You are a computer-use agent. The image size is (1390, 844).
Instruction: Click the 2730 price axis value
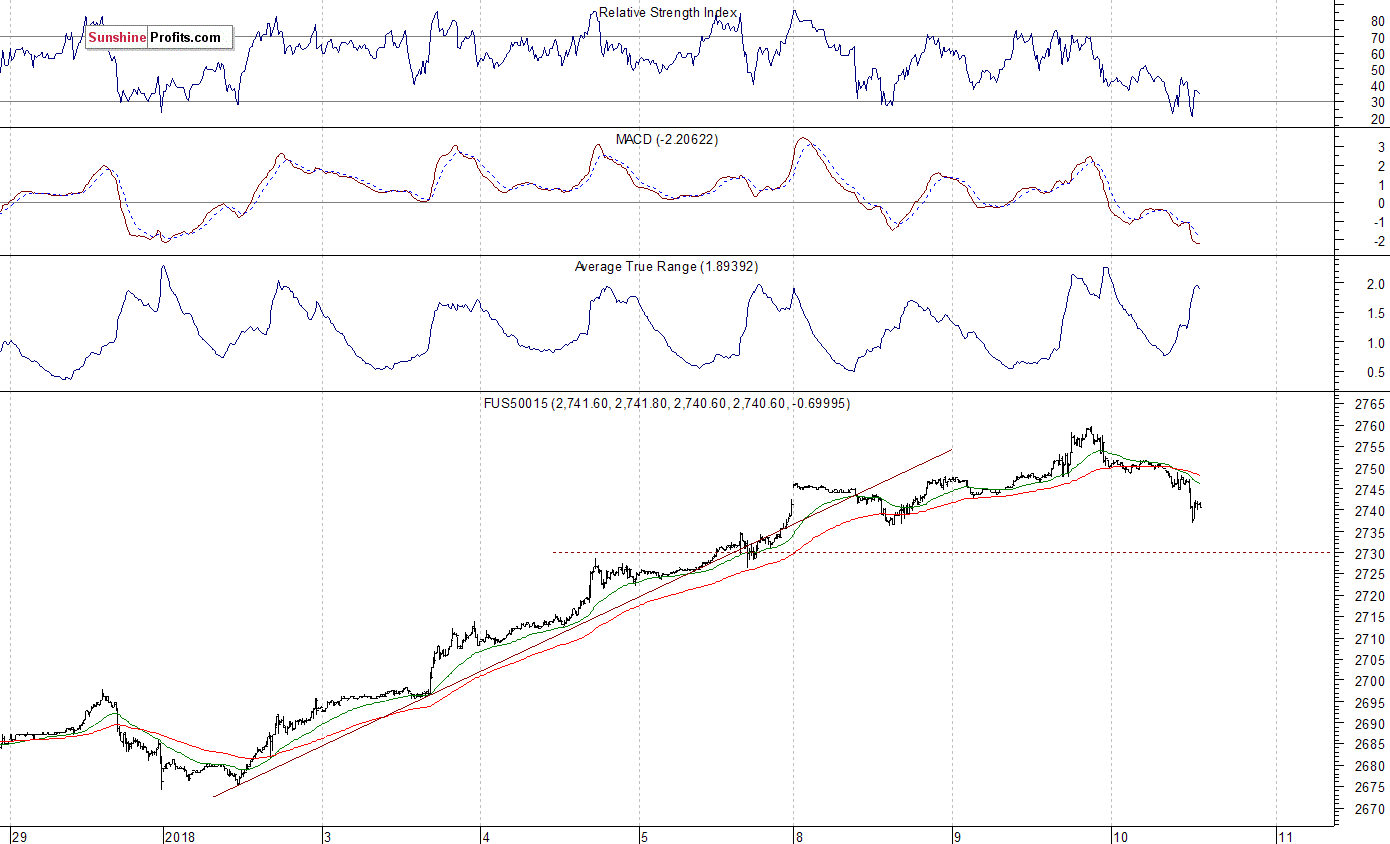[1369, 554]
